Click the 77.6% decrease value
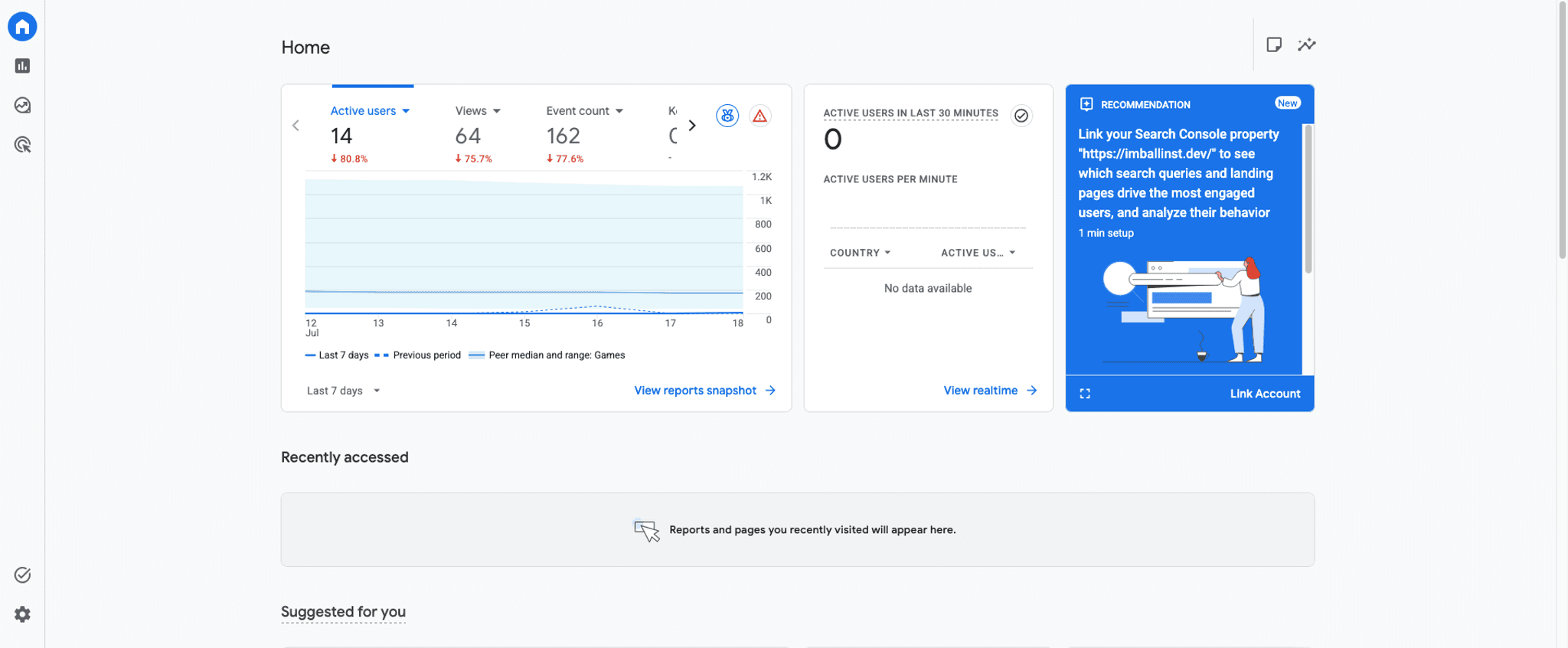Image resolution: width=1568 pixels, height=648 pixels. pyautogui.click(x=565, y=159)
